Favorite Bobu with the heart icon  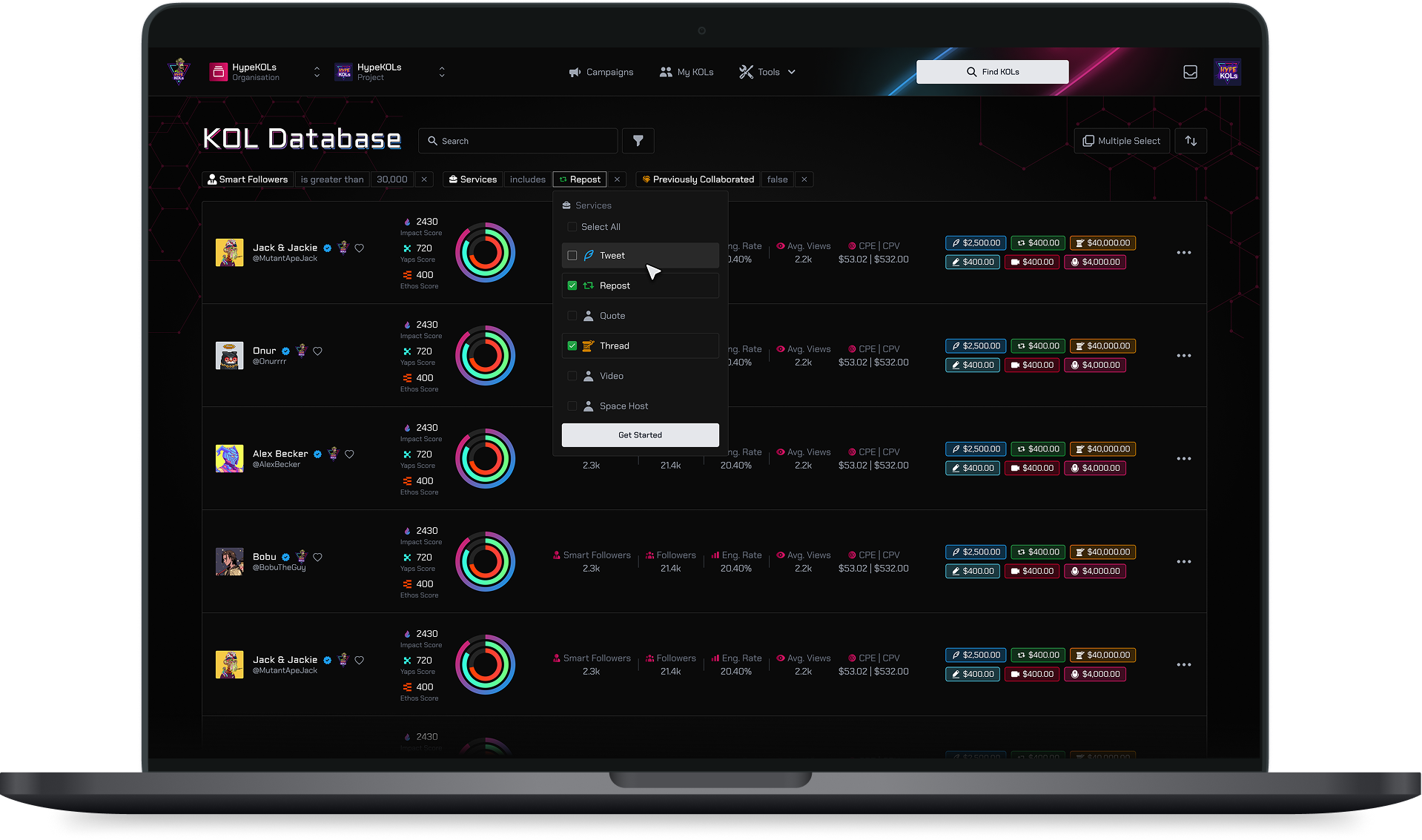coord(317,558)
